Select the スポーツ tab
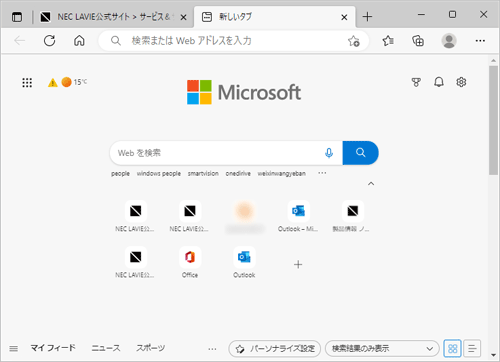 (150, 348)
